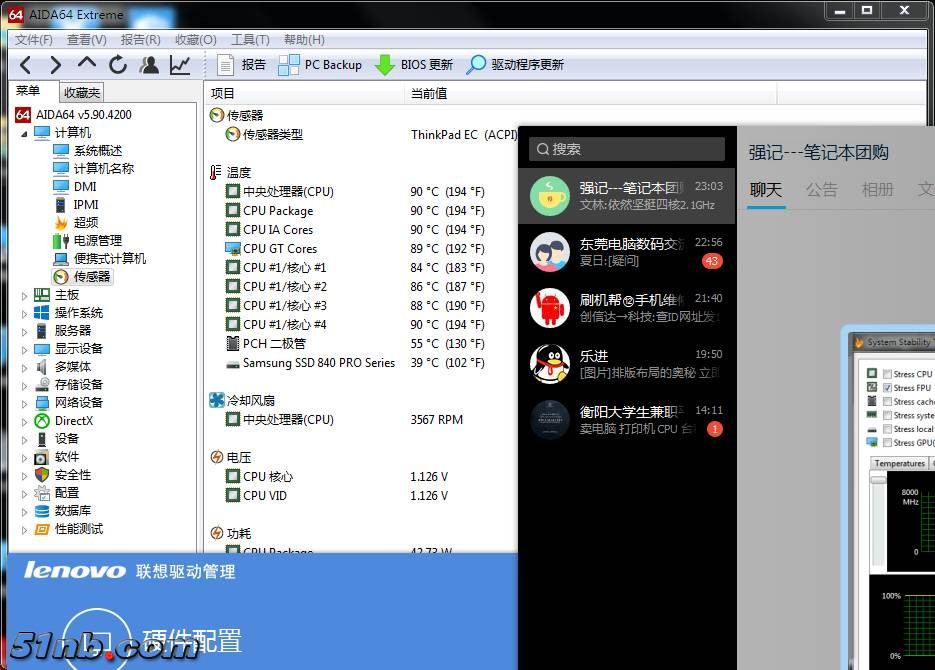Open the user icon in AIDA64 toolbar

[149, 64]
